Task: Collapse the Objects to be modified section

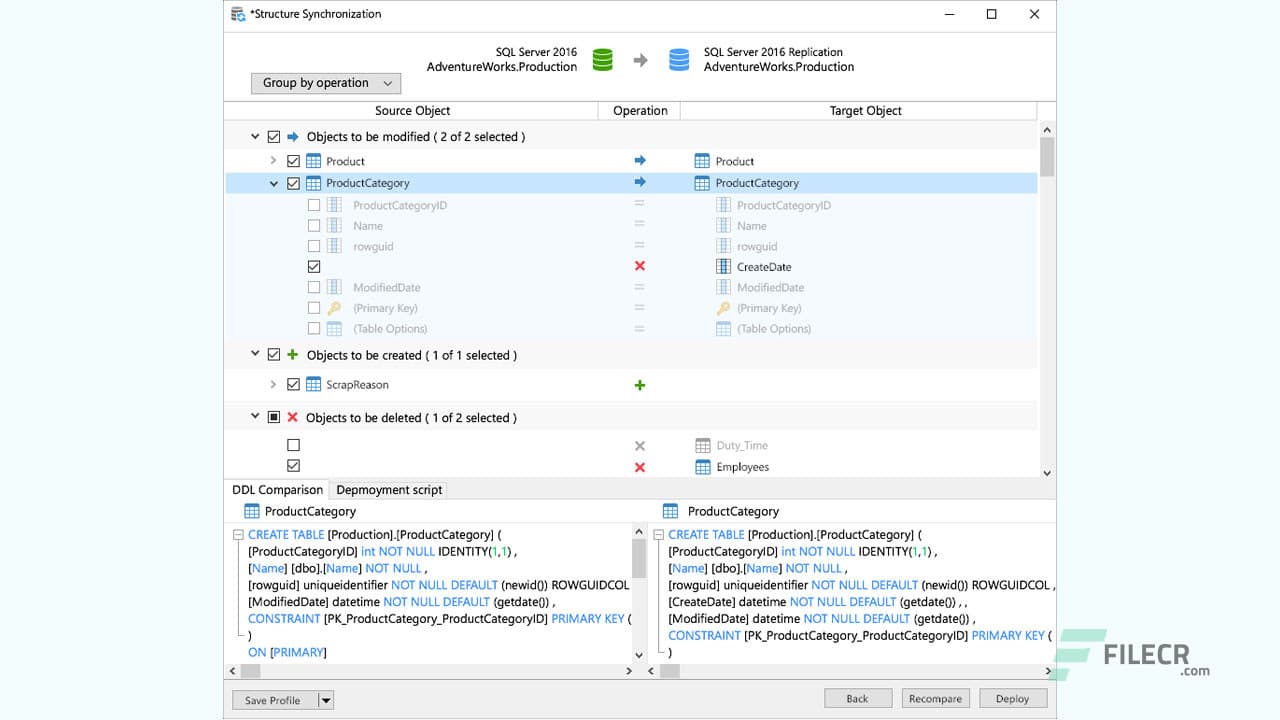Action: pos(255,136)
